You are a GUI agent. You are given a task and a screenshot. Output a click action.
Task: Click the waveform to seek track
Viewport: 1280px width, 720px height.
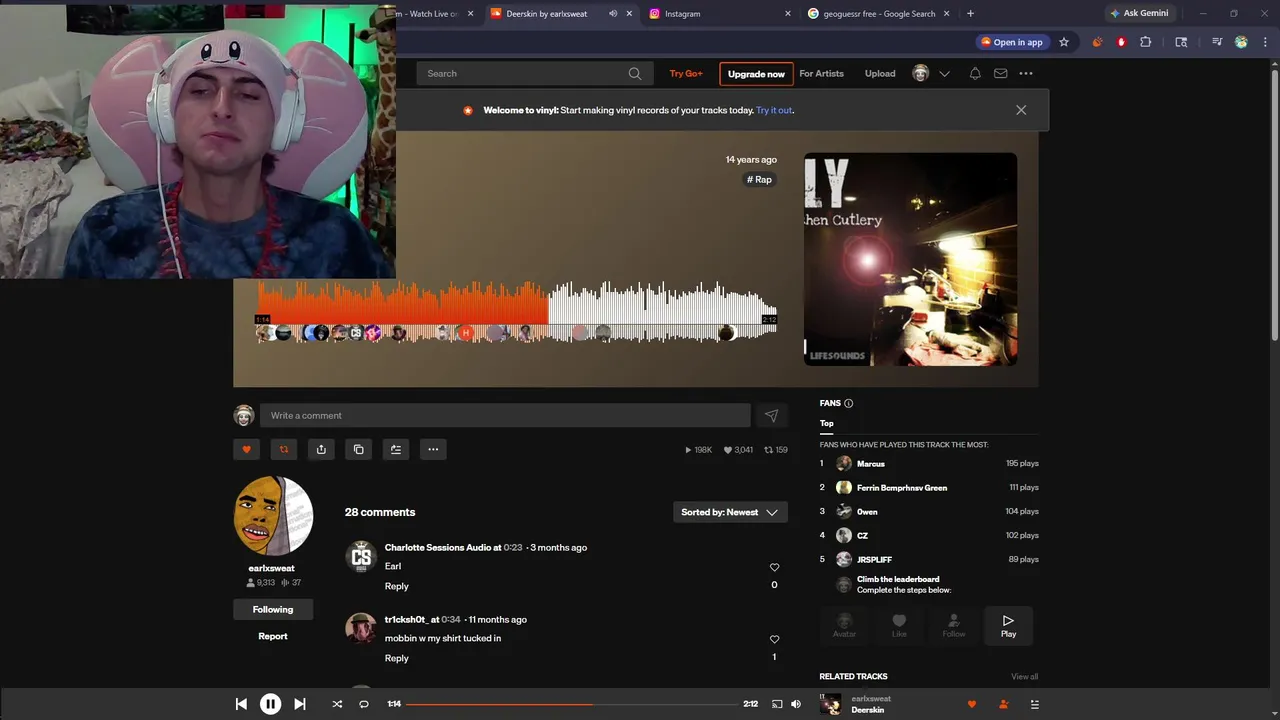pos(517,312)
